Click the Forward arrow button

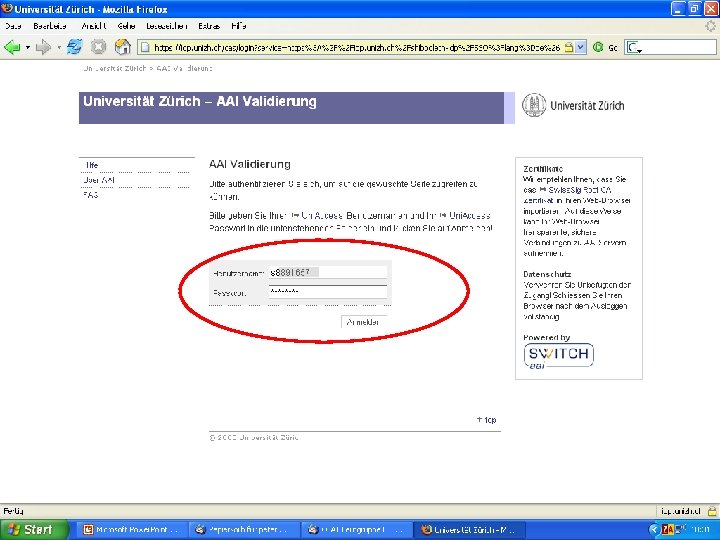coord(43,47)
